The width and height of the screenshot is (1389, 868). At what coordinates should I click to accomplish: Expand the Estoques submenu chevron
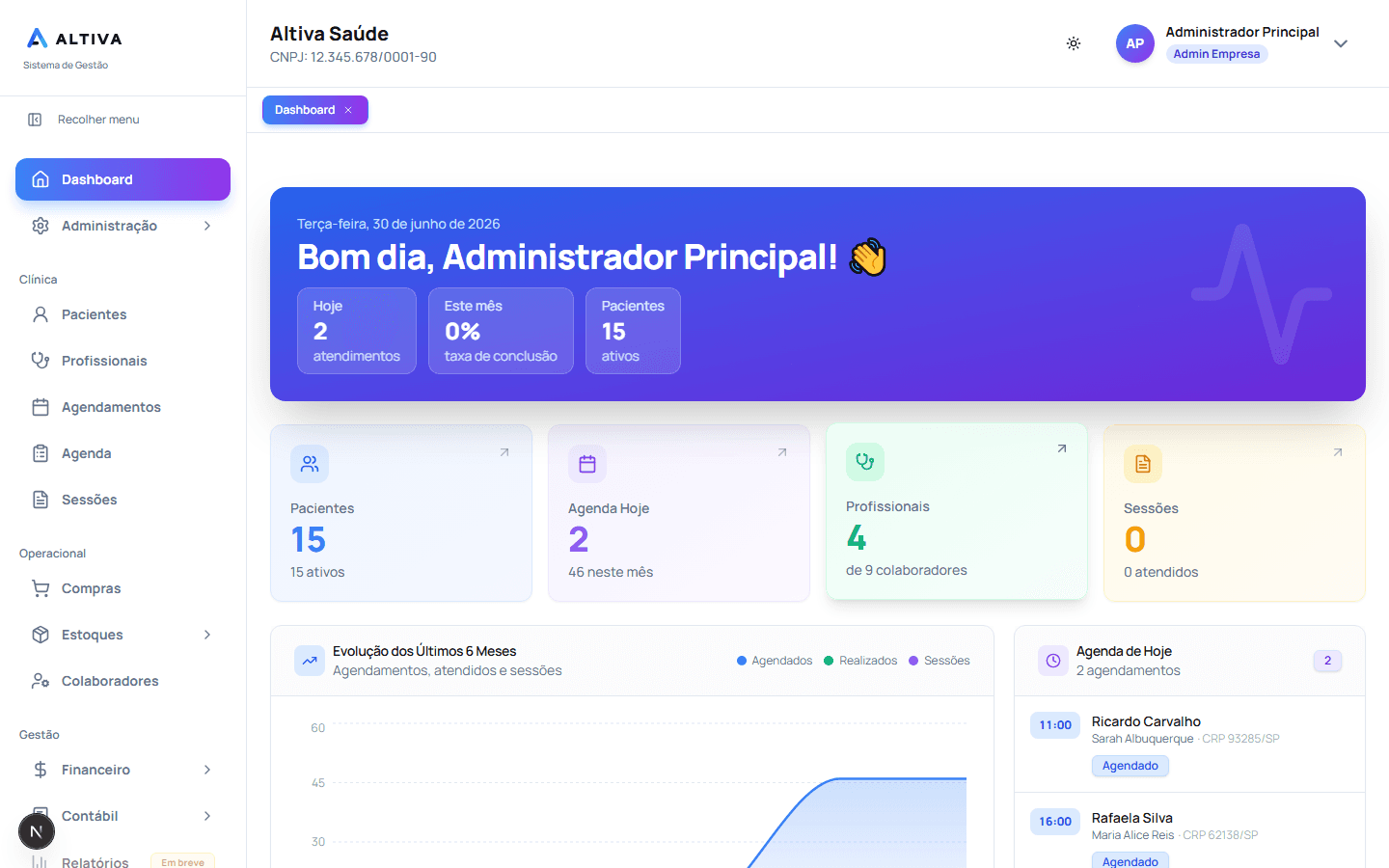tap(207, 635)
